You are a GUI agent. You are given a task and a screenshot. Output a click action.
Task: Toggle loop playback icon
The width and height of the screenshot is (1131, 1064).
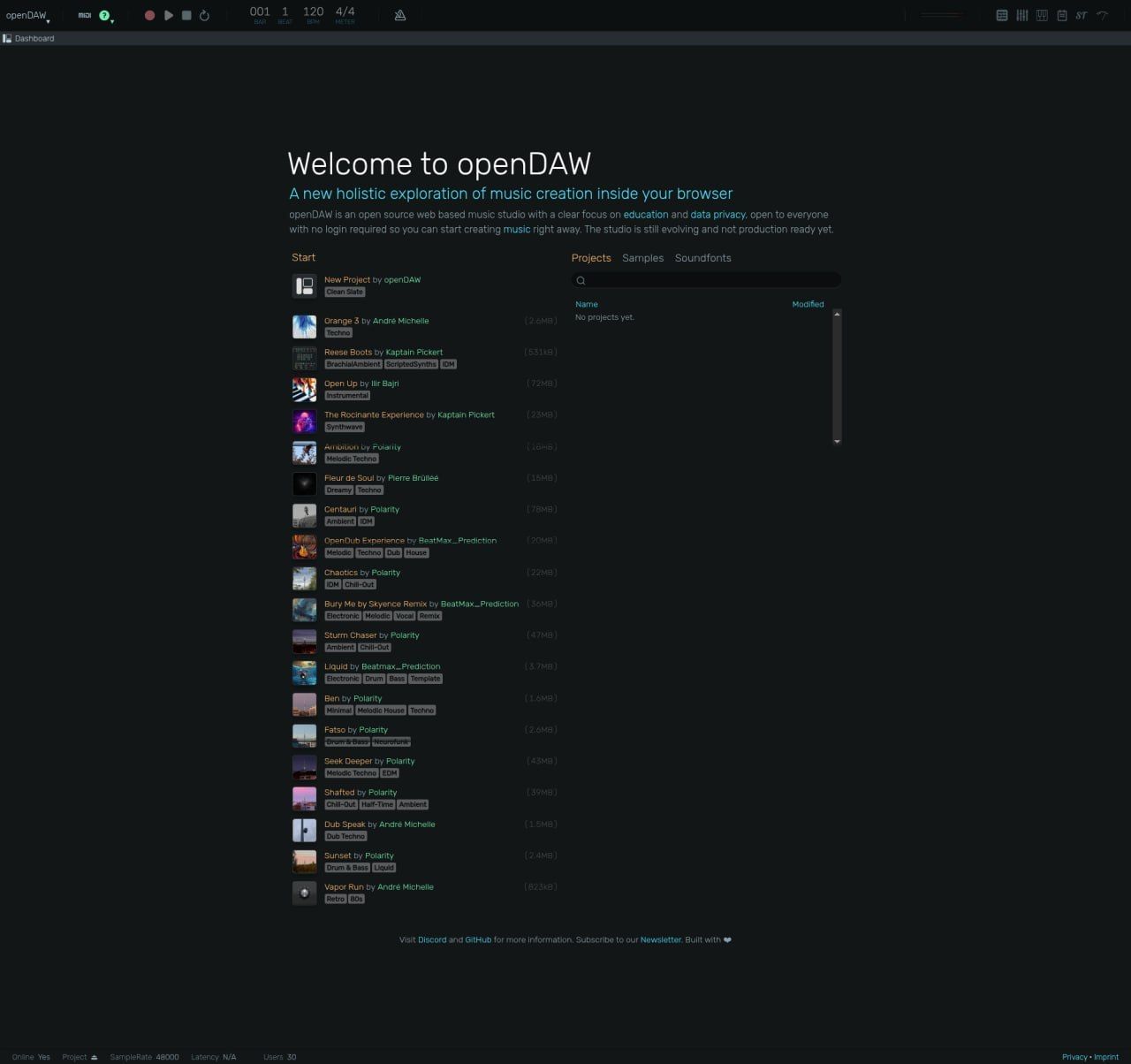coord(204,15)
